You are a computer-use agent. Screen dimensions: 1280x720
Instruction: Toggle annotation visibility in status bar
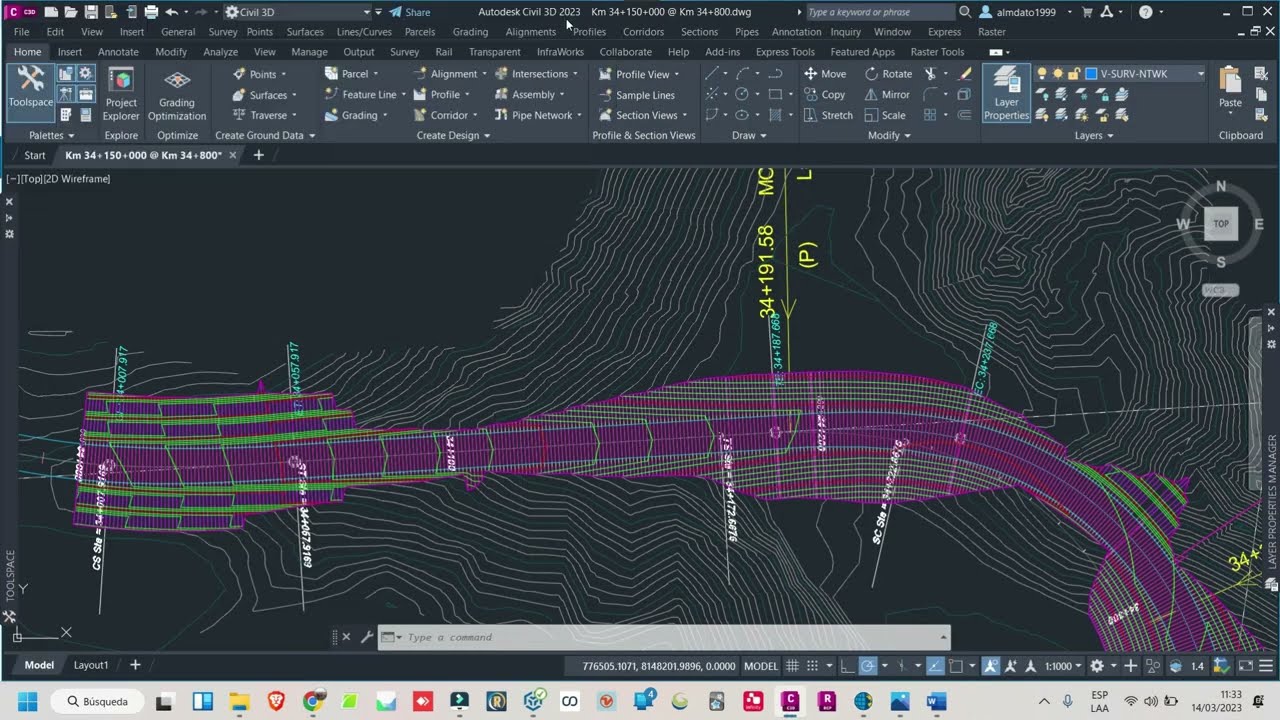click(x=991, y=666)
